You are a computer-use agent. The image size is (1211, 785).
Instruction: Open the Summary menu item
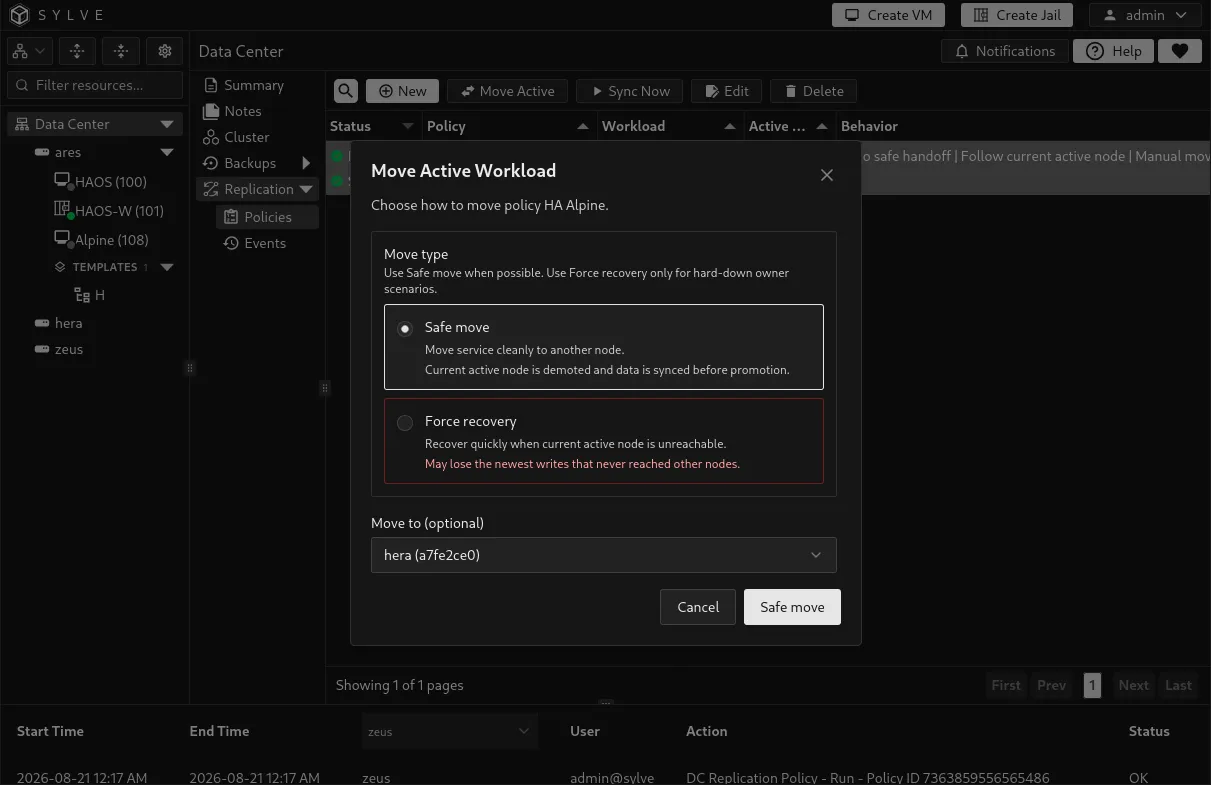(243, 85)
